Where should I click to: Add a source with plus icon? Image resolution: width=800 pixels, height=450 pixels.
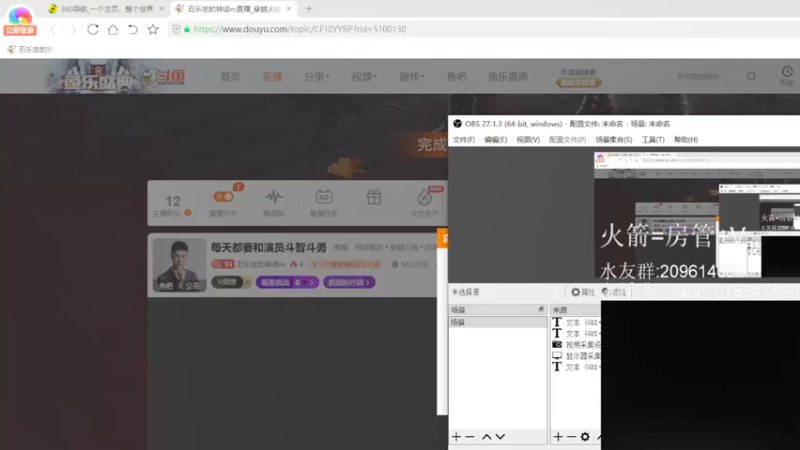click(x=558, y=437)
